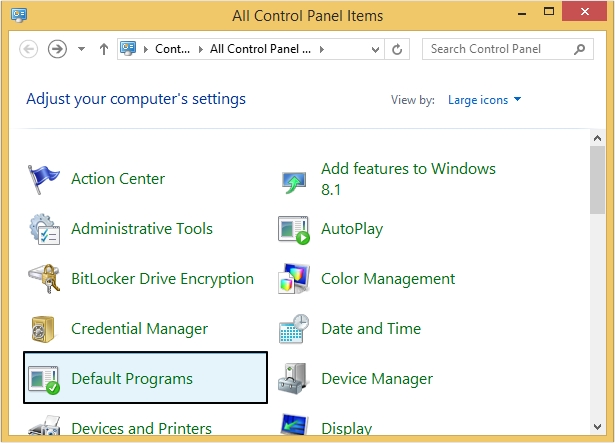This screenshot has width=615, height=443.
Task: Open Display link
Action: coord(347,428)
